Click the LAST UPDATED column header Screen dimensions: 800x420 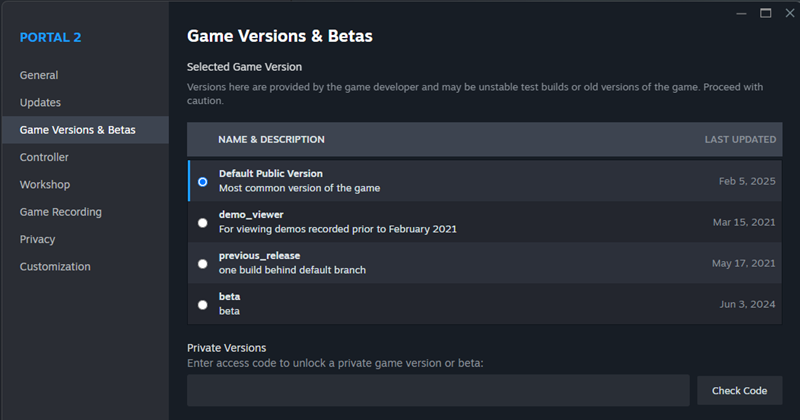[x=740, y=139]
